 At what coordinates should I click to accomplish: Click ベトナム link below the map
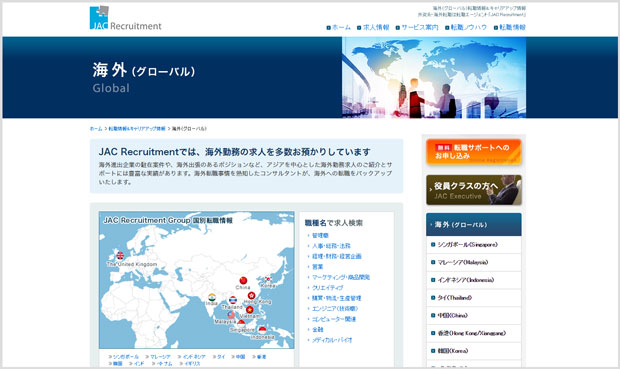(164, 363)
